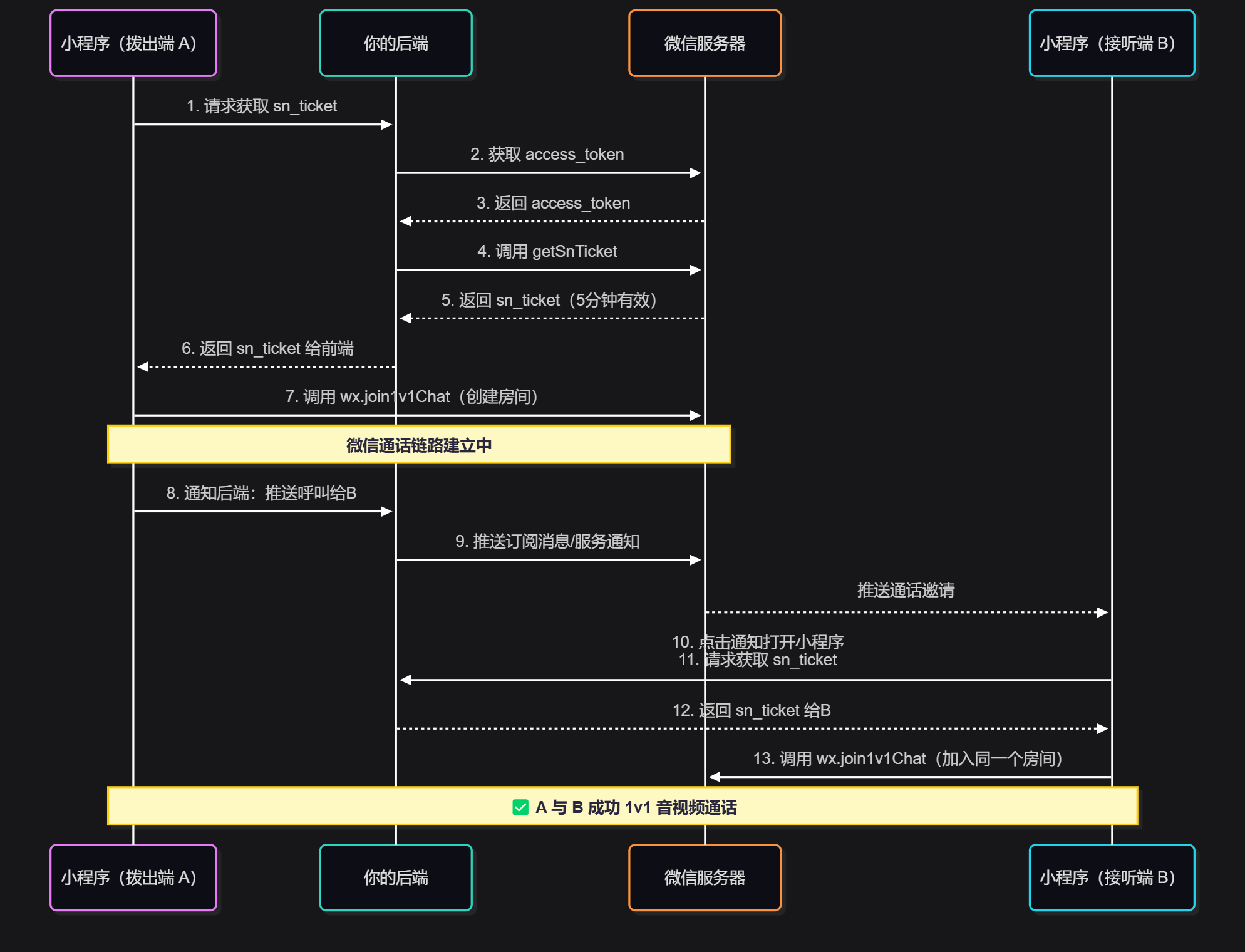Select top 微信服务器 participant box
This screenshot has height=952, width=1245.
click(x=705, y=43)
